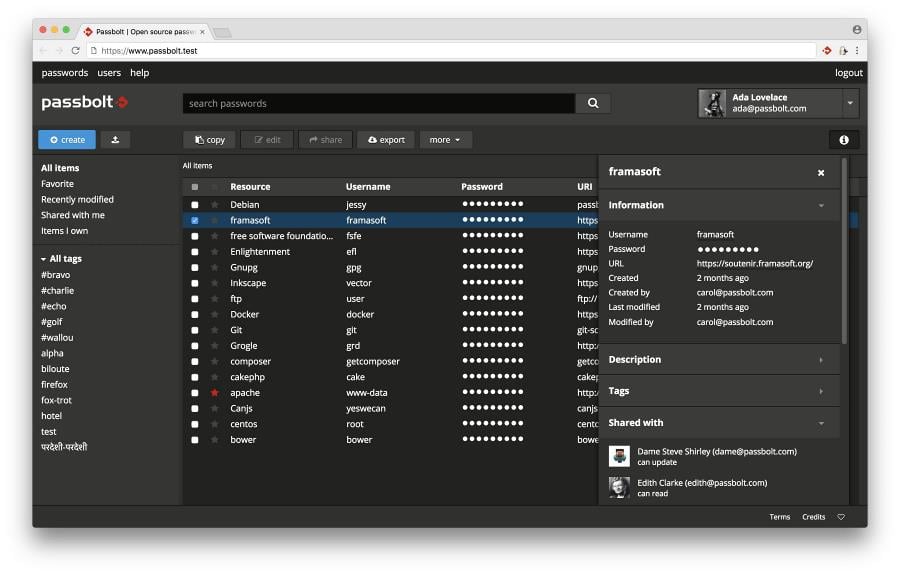Image resolution: width=900 pixels, height=574 pixels.
Task: Open the Credits link
Action: 813,517
